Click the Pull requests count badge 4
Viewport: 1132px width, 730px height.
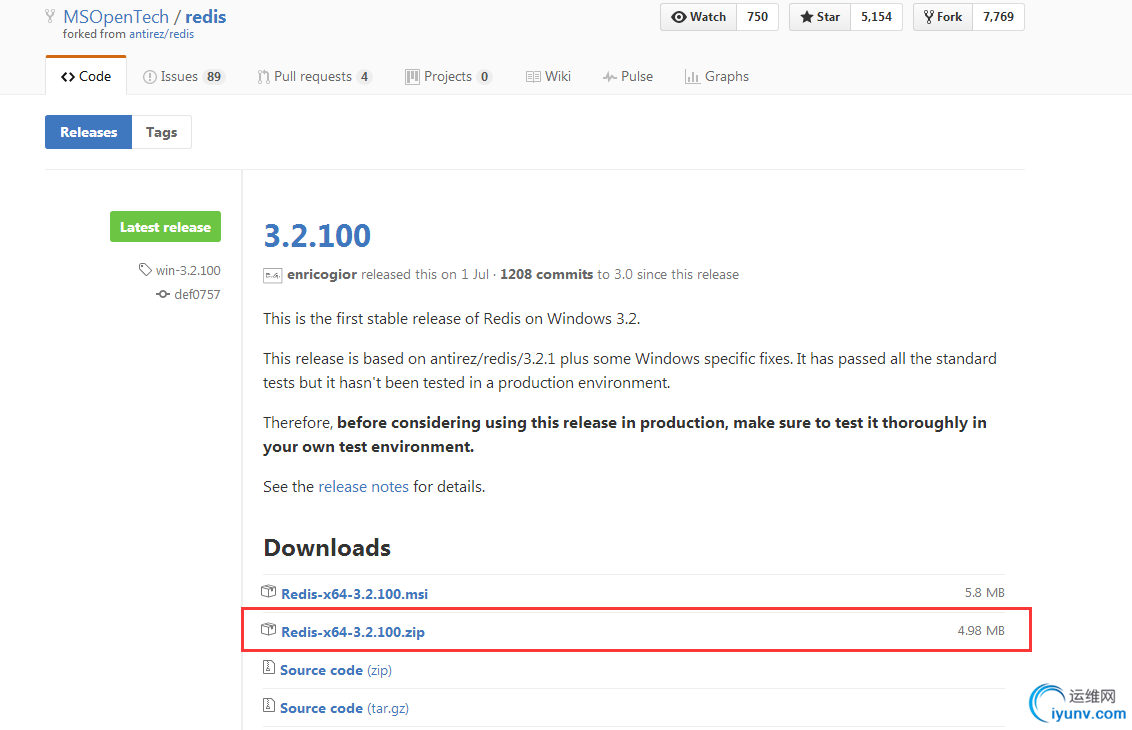365,77
